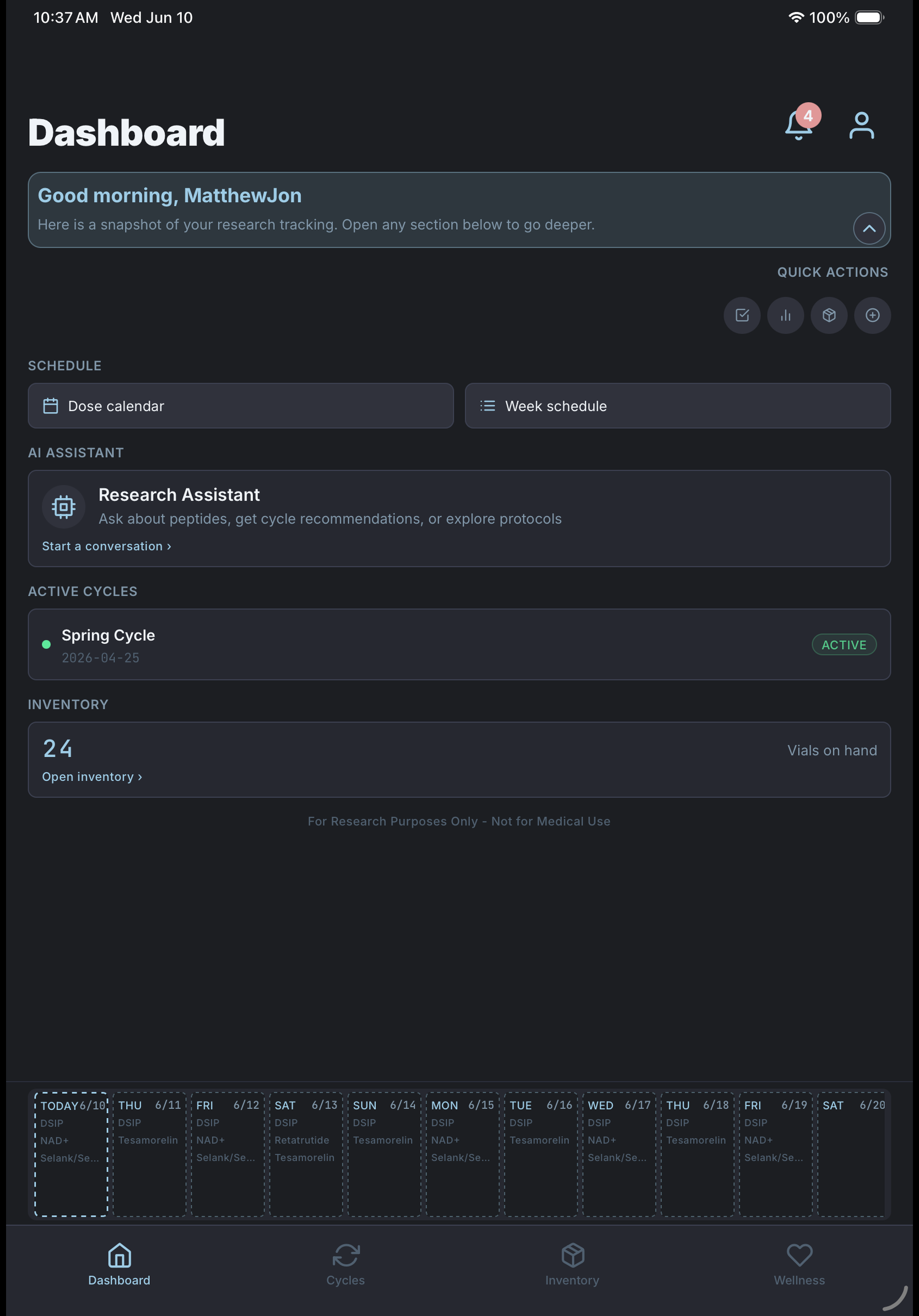Collapse the Good morning greeting card

[868, 228]
